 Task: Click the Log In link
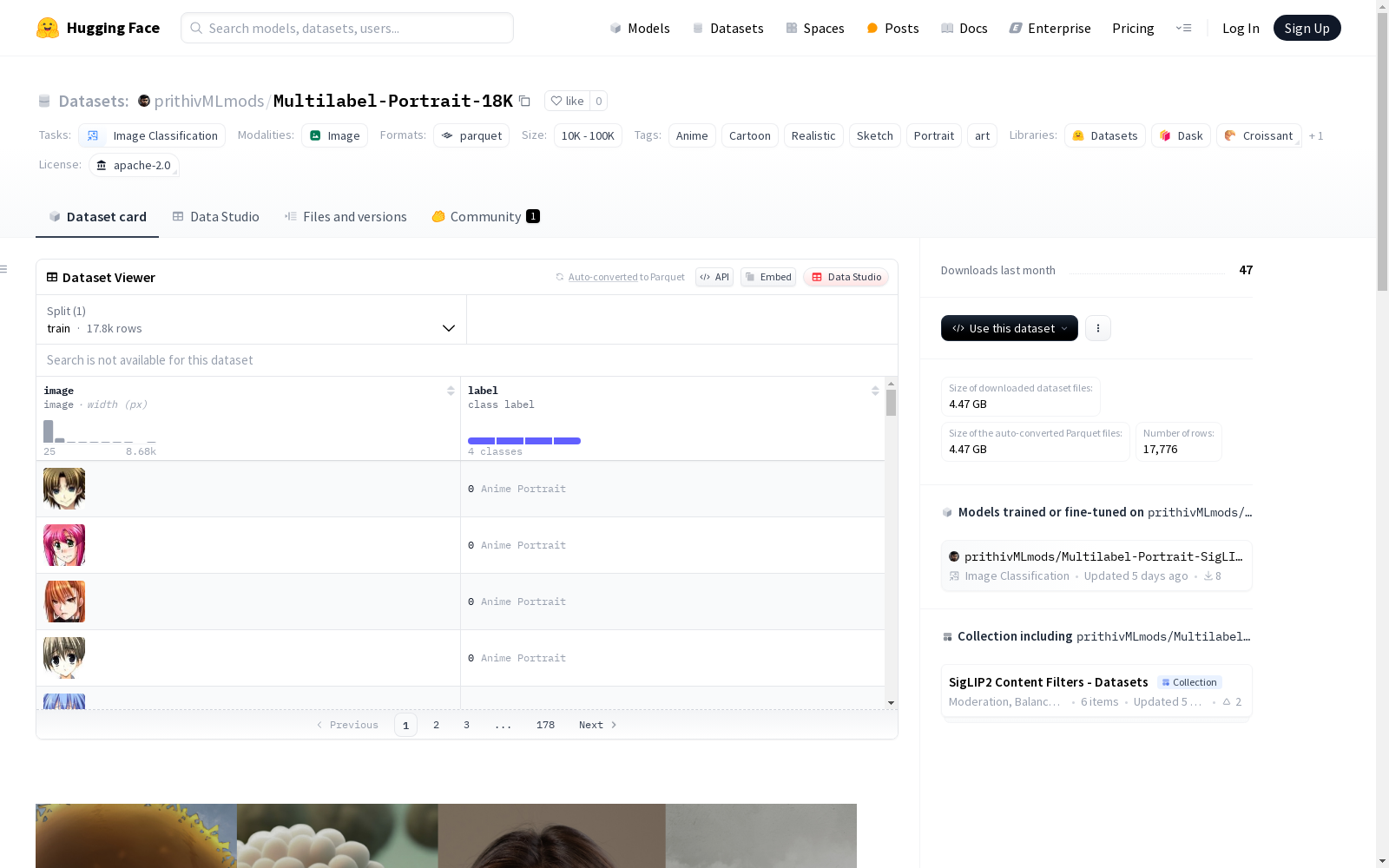coord(1241,28)
